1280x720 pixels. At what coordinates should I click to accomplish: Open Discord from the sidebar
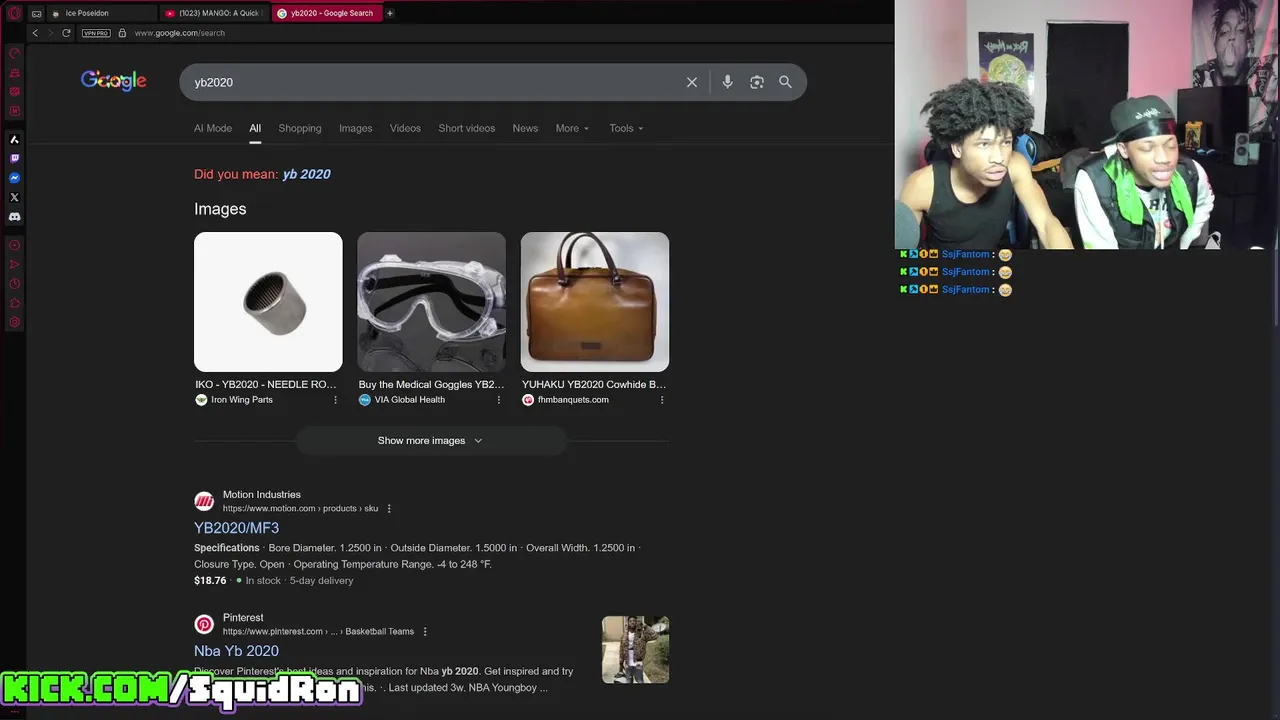[x=14, y=217]
